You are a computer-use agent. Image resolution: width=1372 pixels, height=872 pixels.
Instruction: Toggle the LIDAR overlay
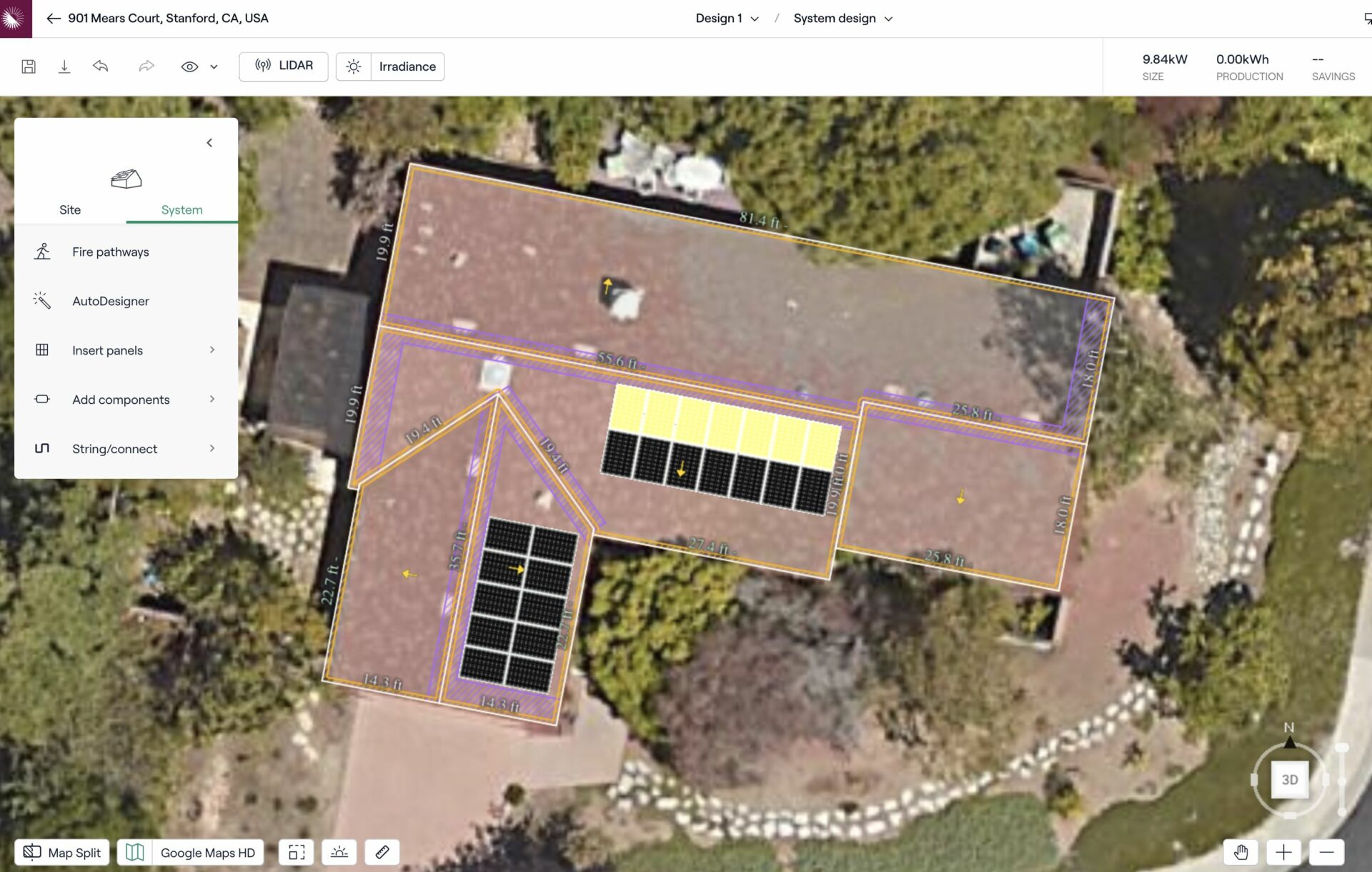283,66
